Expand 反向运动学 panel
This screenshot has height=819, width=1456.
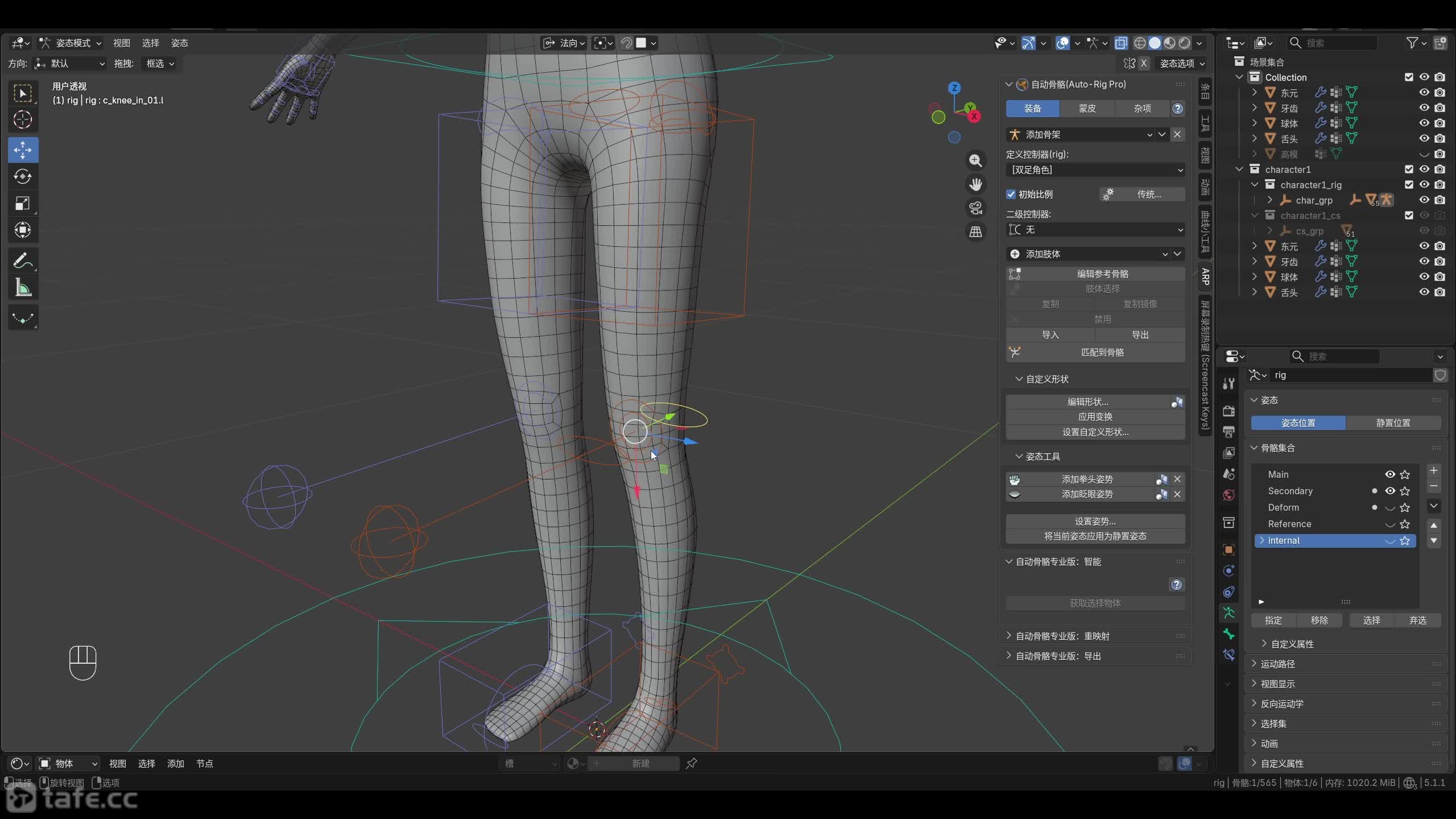[x=1346, y=704]
